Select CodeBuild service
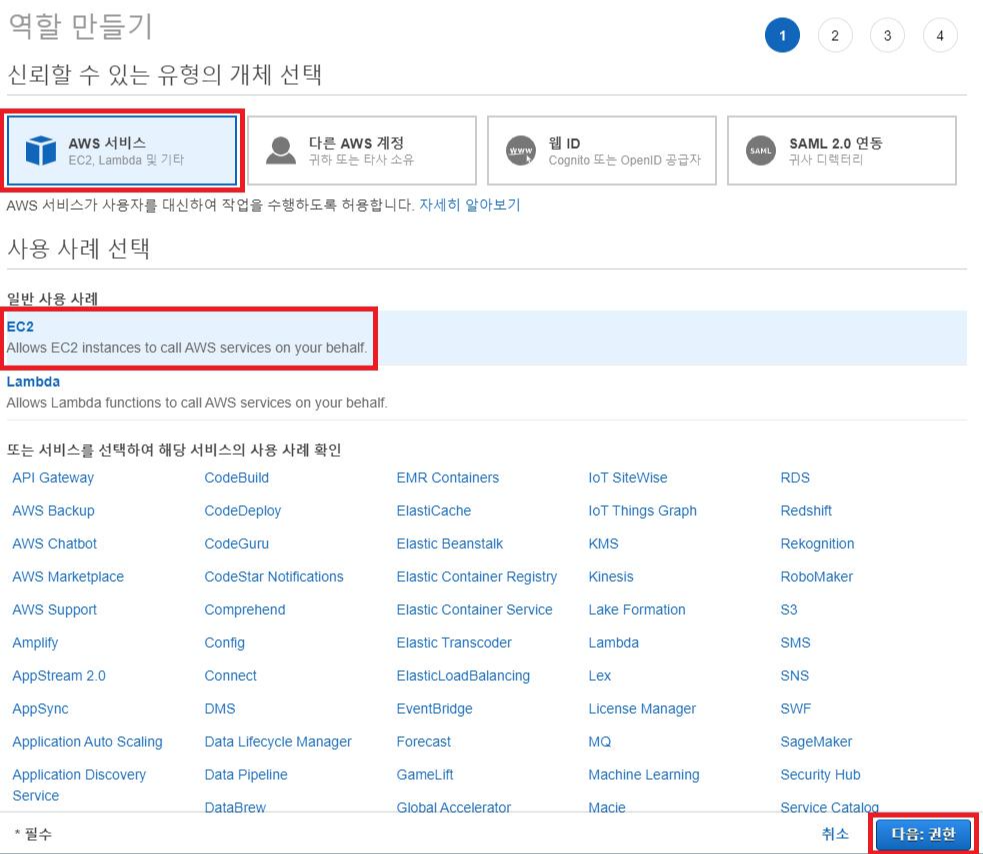 (236, 478)
